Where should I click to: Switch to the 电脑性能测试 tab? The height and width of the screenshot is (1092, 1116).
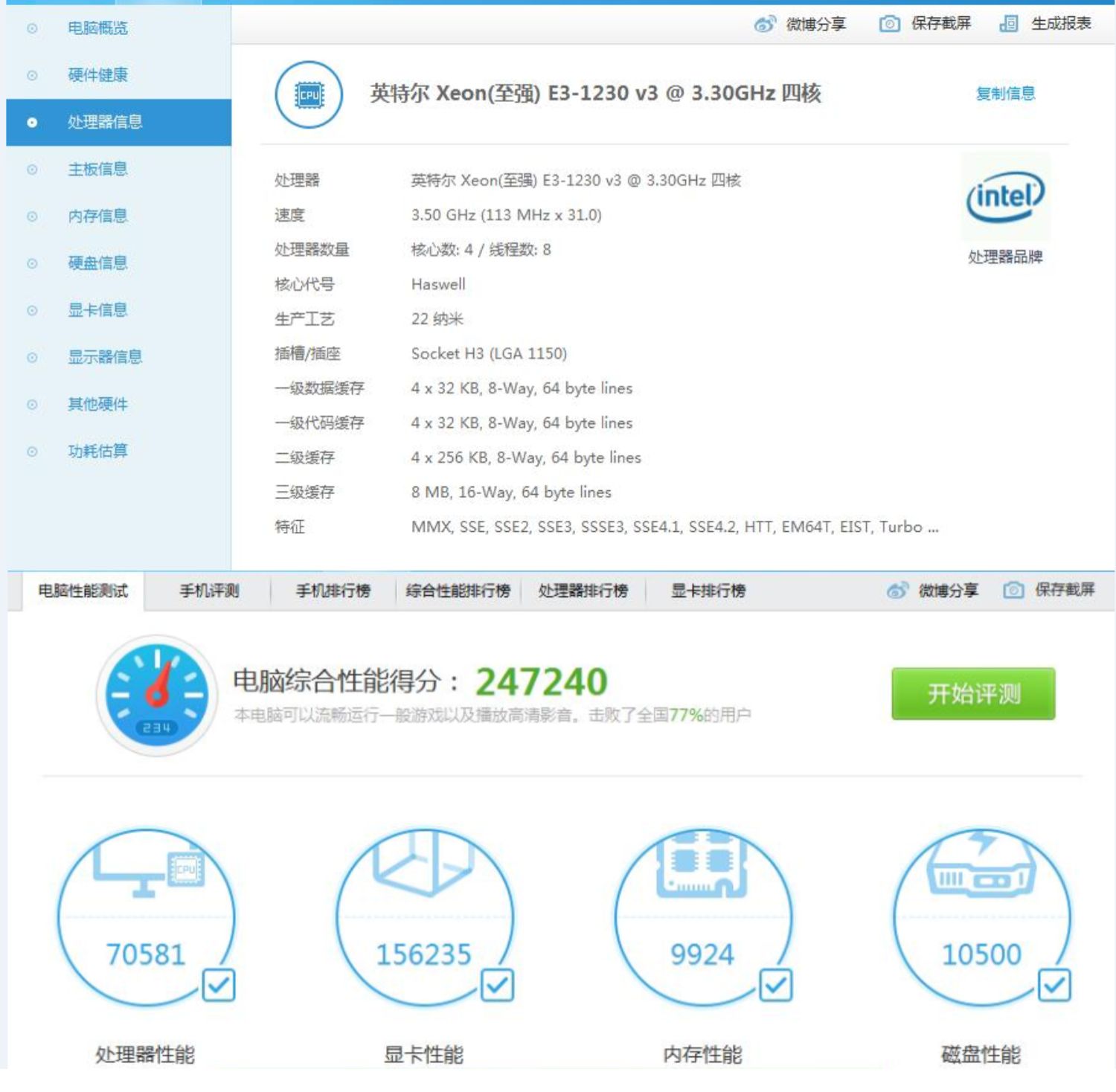tap(83, 591)
